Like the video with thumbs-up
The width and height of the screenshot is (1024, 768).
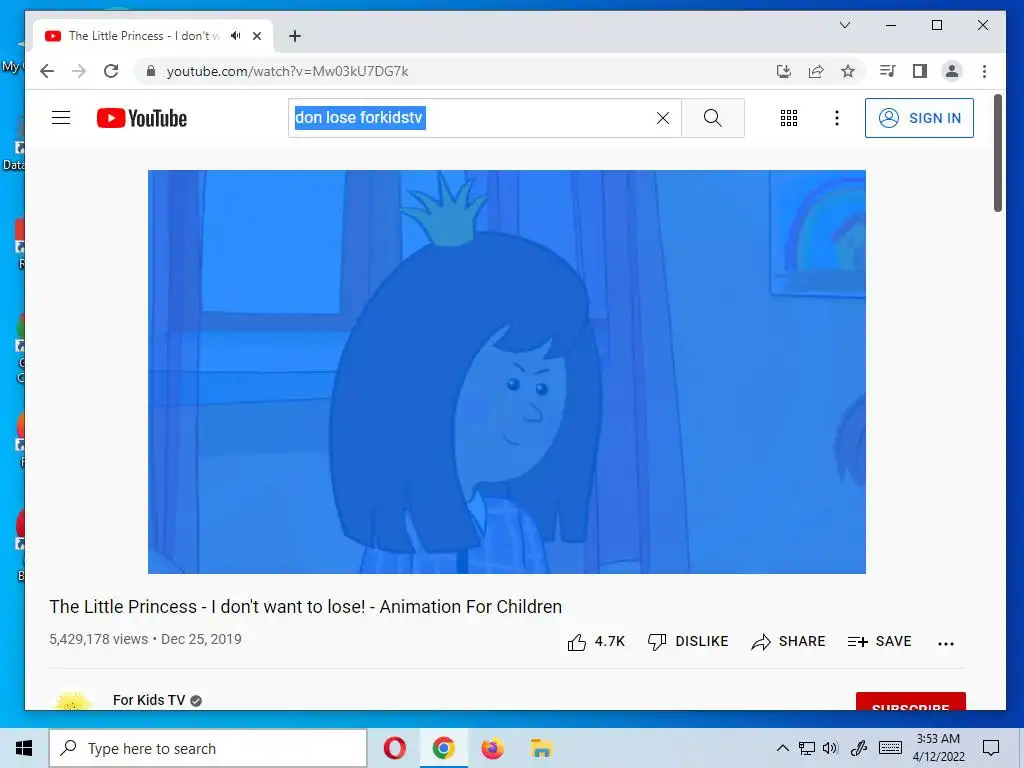point(596,642)
